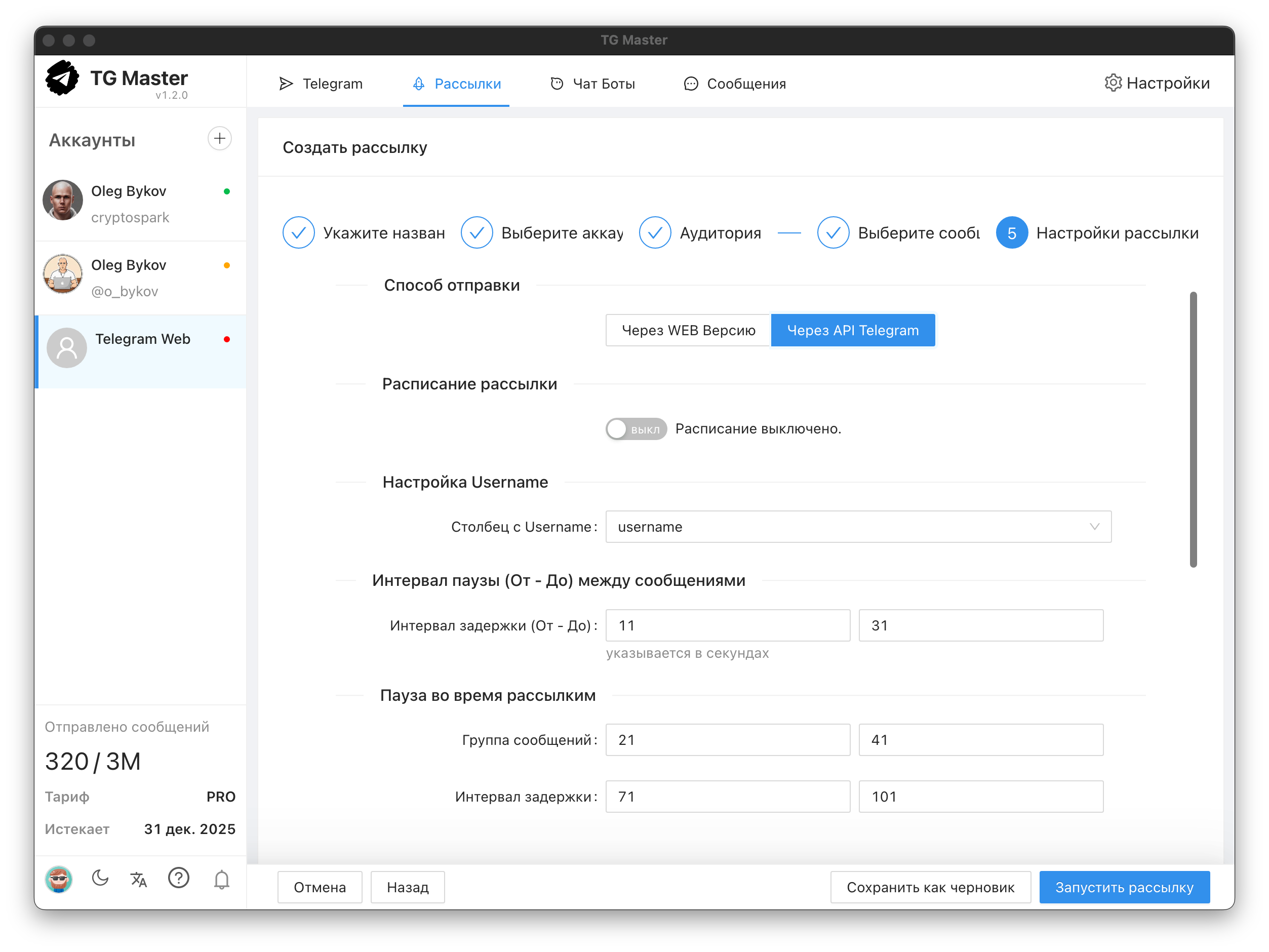Toggle dark mode moon icon
Image resolution: width=1269 pixels, height=952 pixels.
(x=100, y=878)
